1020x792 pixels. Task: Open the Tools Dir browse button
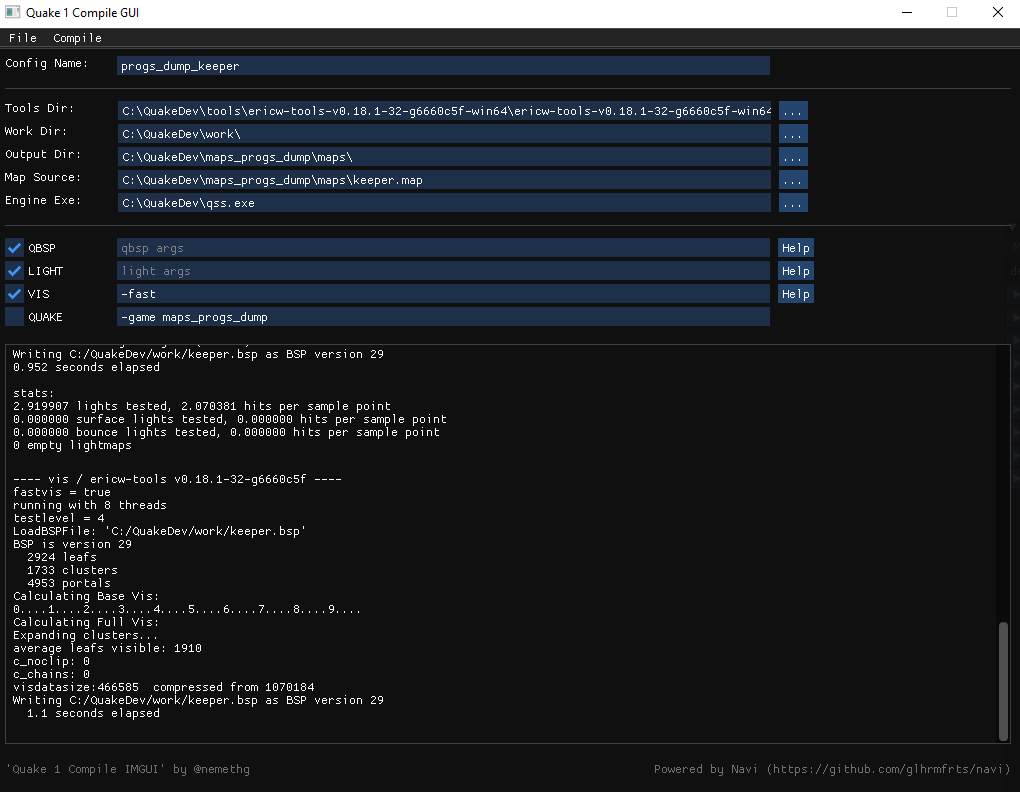tap(792, 110)
